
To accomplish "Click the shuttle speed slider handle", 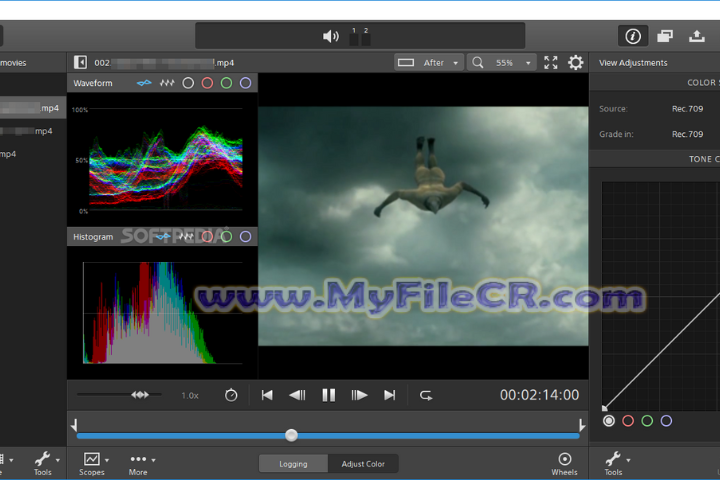I will [140, 395].
